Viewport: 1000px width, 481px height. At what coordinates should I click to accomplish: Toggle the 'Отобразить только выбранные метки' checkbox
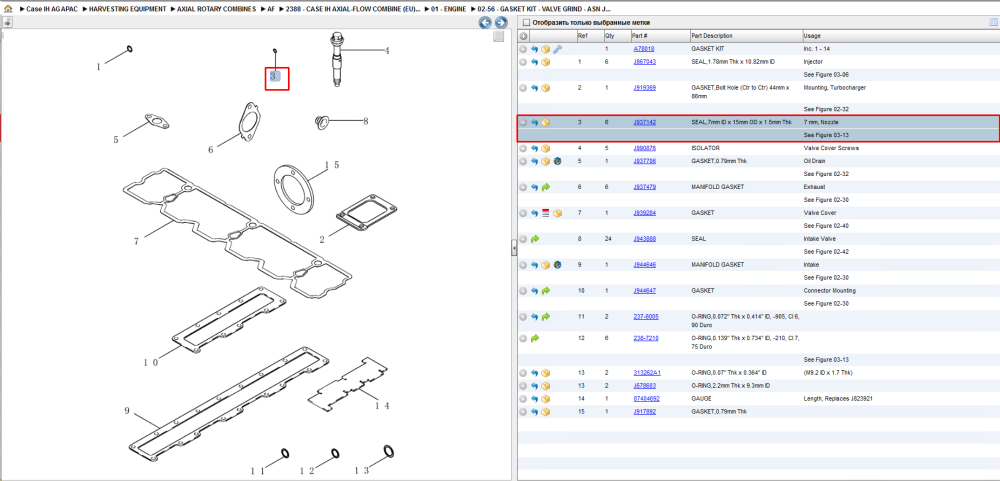(526, 23)
